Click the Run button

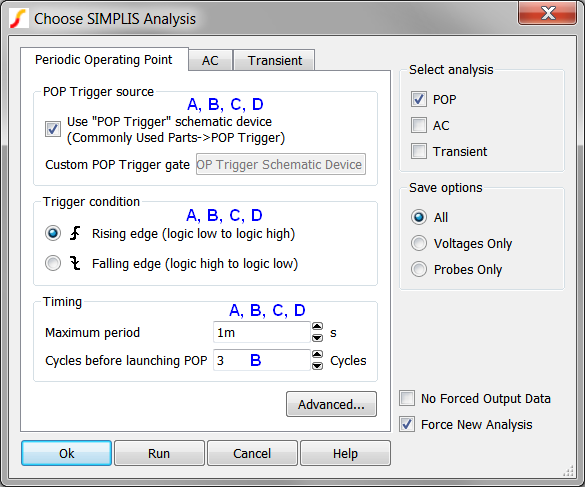tap(159, 453)
